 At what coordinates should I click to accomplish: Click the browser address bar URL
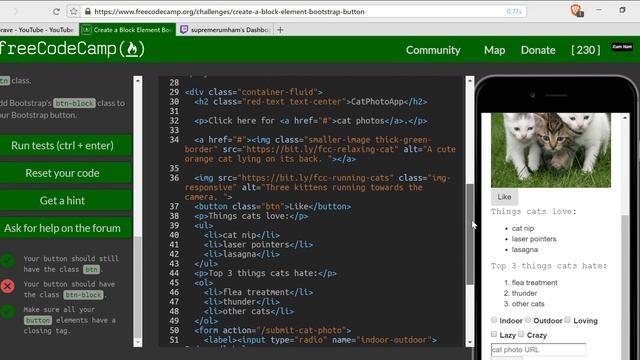click(229, 11)
